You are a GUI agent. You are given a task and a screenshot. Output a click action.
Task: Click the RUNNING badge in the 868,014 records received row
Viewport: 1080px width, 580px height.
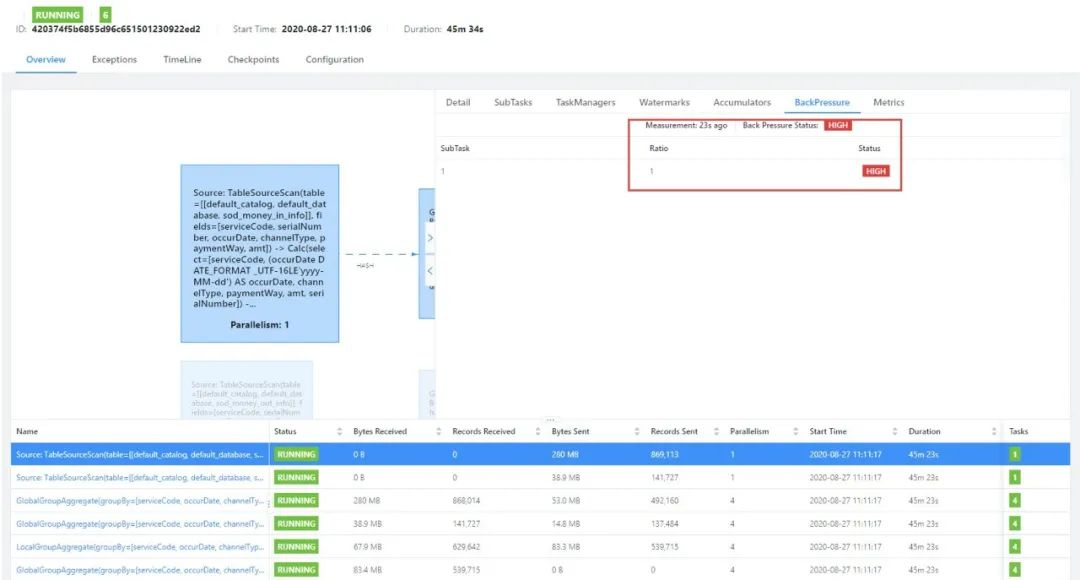tap(296, 501)
